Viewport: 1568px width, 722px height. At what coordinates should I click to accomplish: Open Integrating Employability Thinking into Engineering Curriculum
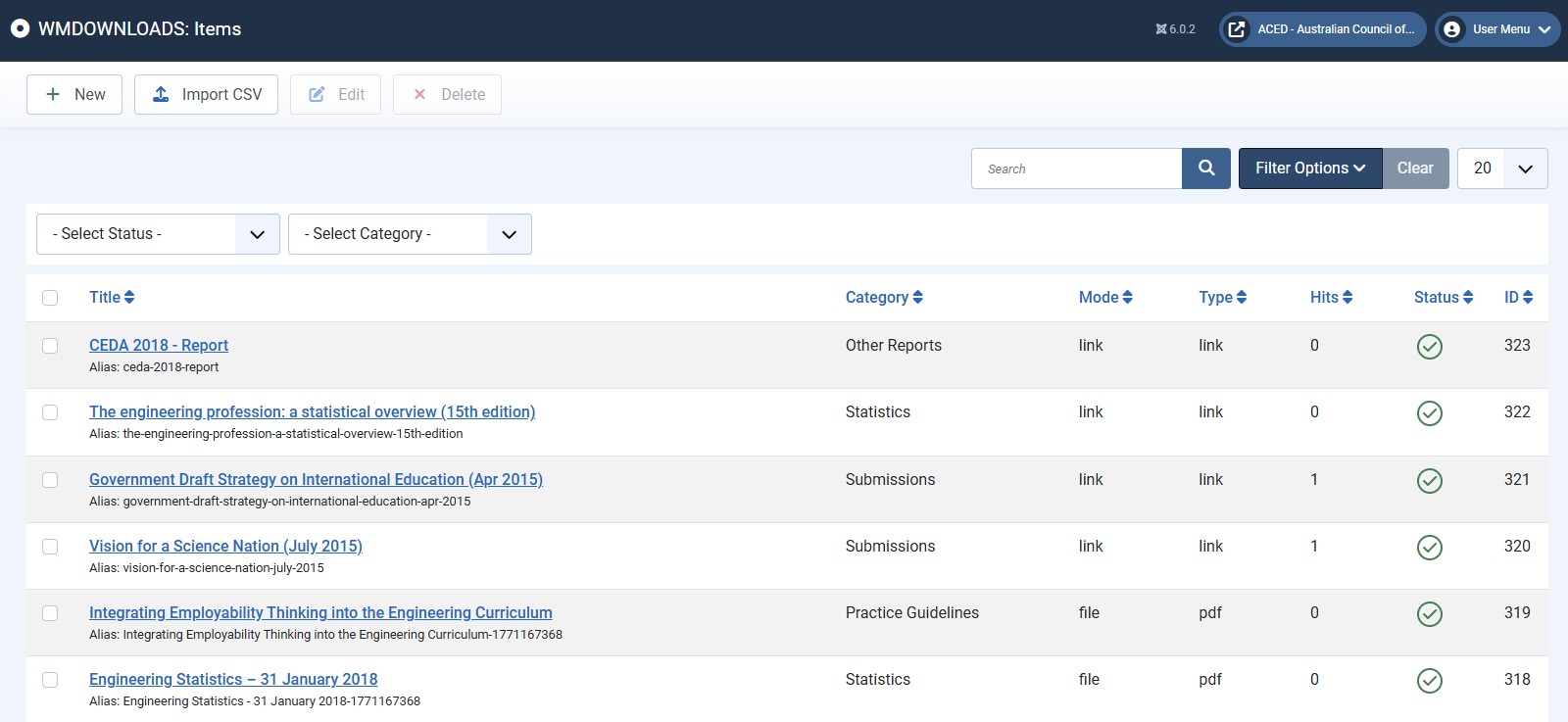tap(320, 612)
